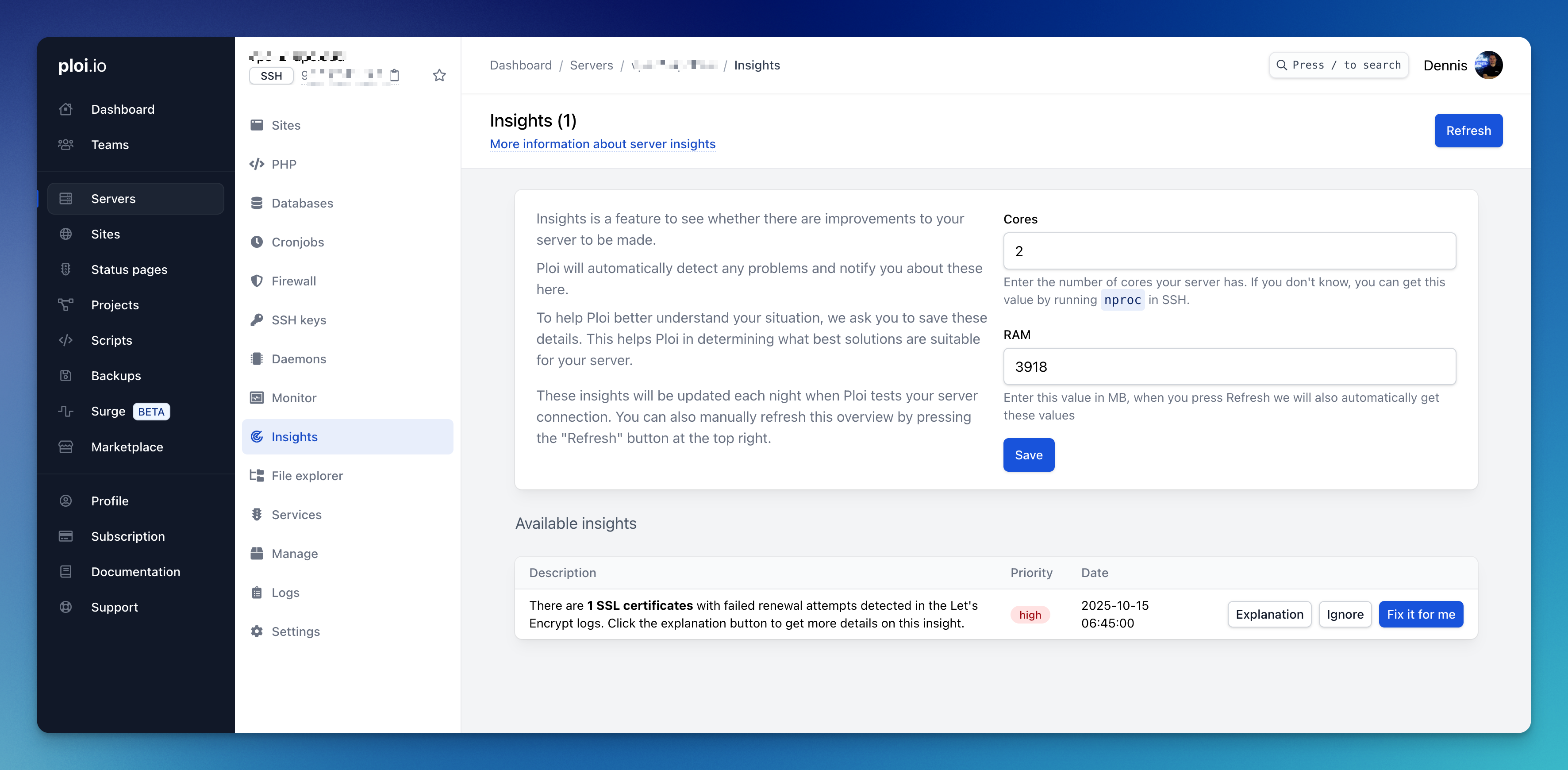1568x770 pixels.
Task: Click the Databases stack icon
Action: pos(257,203)
